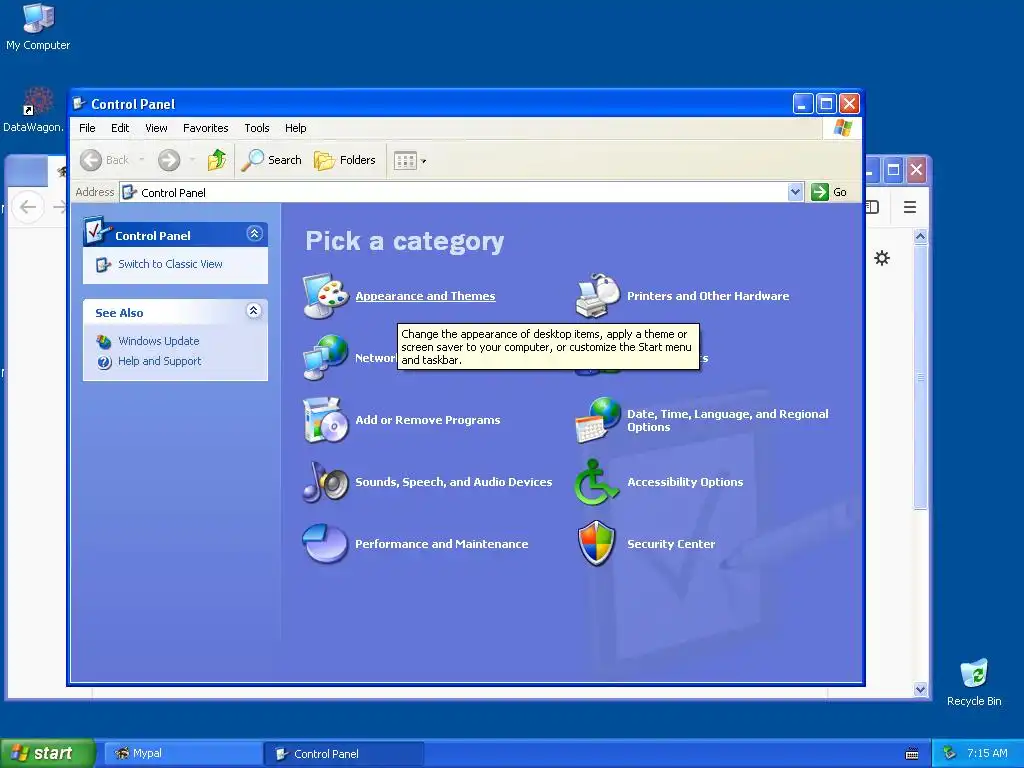Click the Go button
The image size is (1024, 768).
click(x=829, y=192)
